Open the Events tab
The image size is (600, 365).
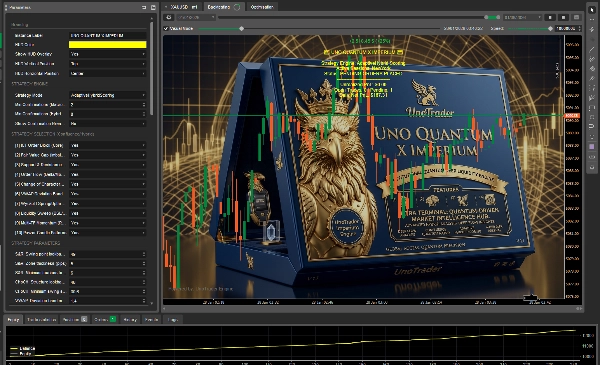151,319
